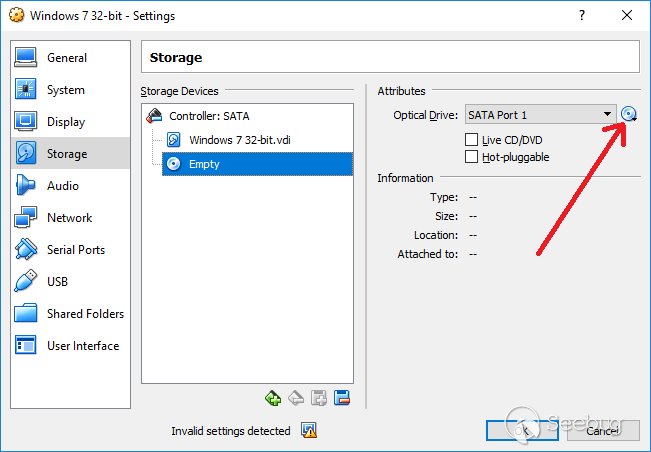
Task: Click the System chip icon
Action: click(x=26, y=89)
